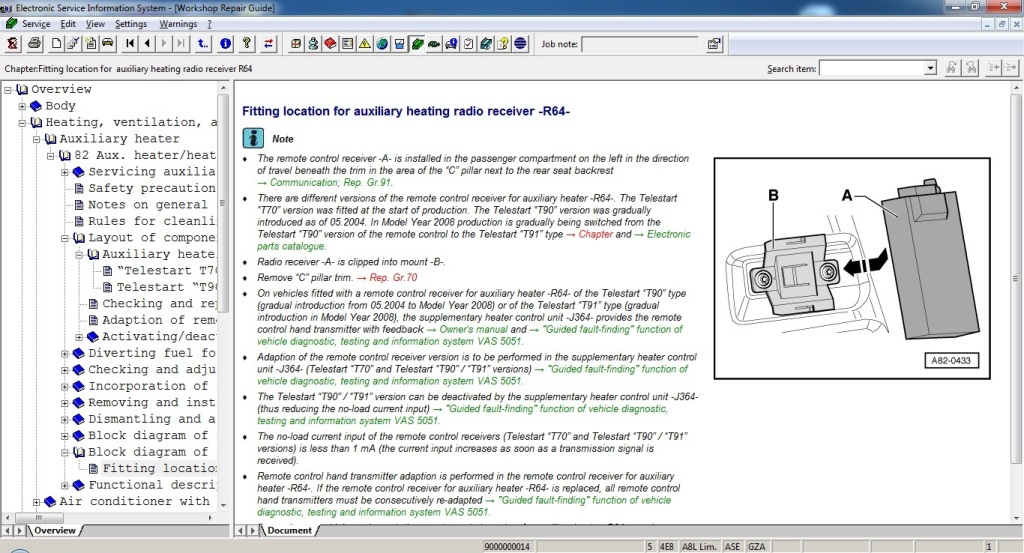This screenshot has width=1024, height=553.
Task: Open the Search item dropdown arrow
Action: pyautogui.click(x=930, y=68)
